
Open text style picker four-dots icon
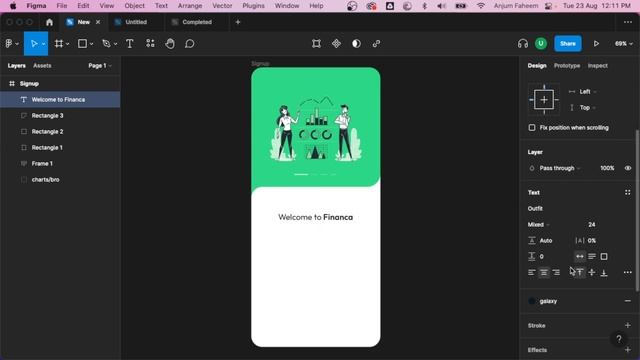627,192
